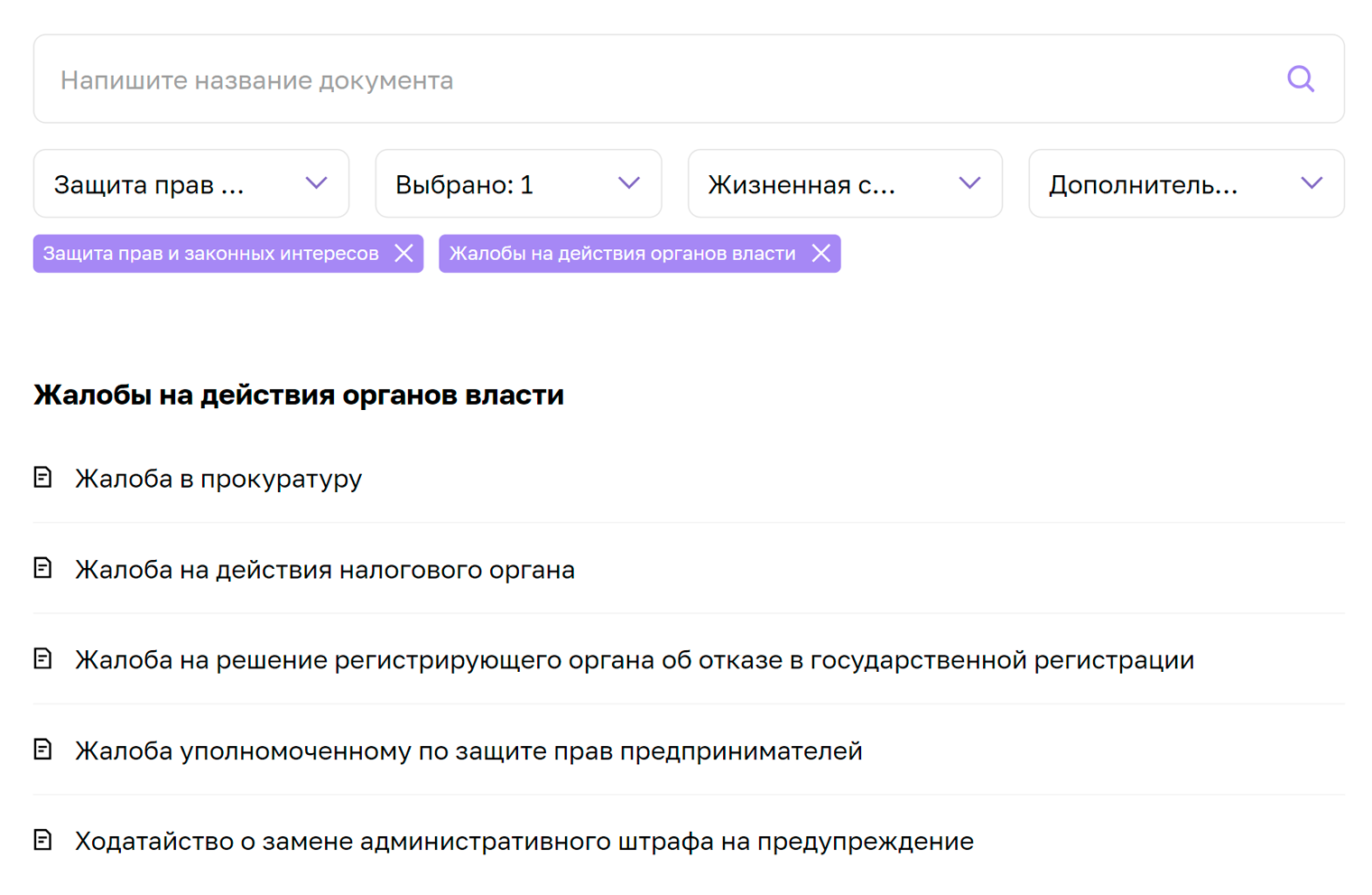The height and width of the screenshot is (895, 1372).
Task: Open 'Жалоба на действия налогового органа'
Action: [325, 570]
